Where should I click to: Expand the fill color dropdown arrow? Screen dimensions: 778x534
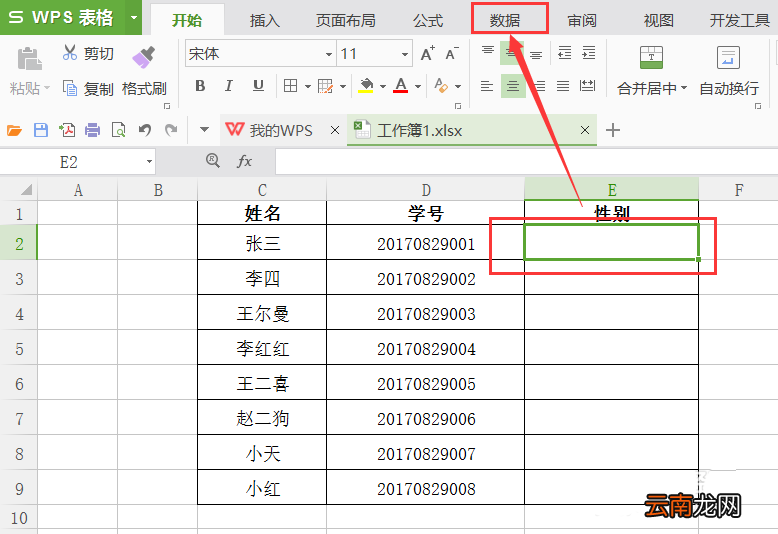[383, 86]
